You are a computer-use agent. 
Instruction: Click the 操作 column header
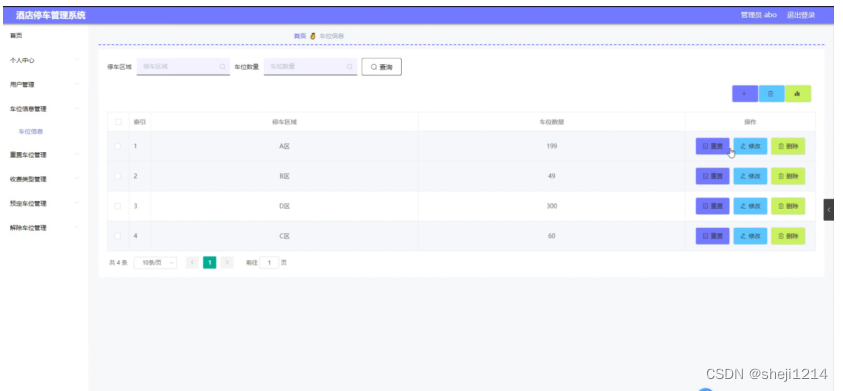point(750,122)
